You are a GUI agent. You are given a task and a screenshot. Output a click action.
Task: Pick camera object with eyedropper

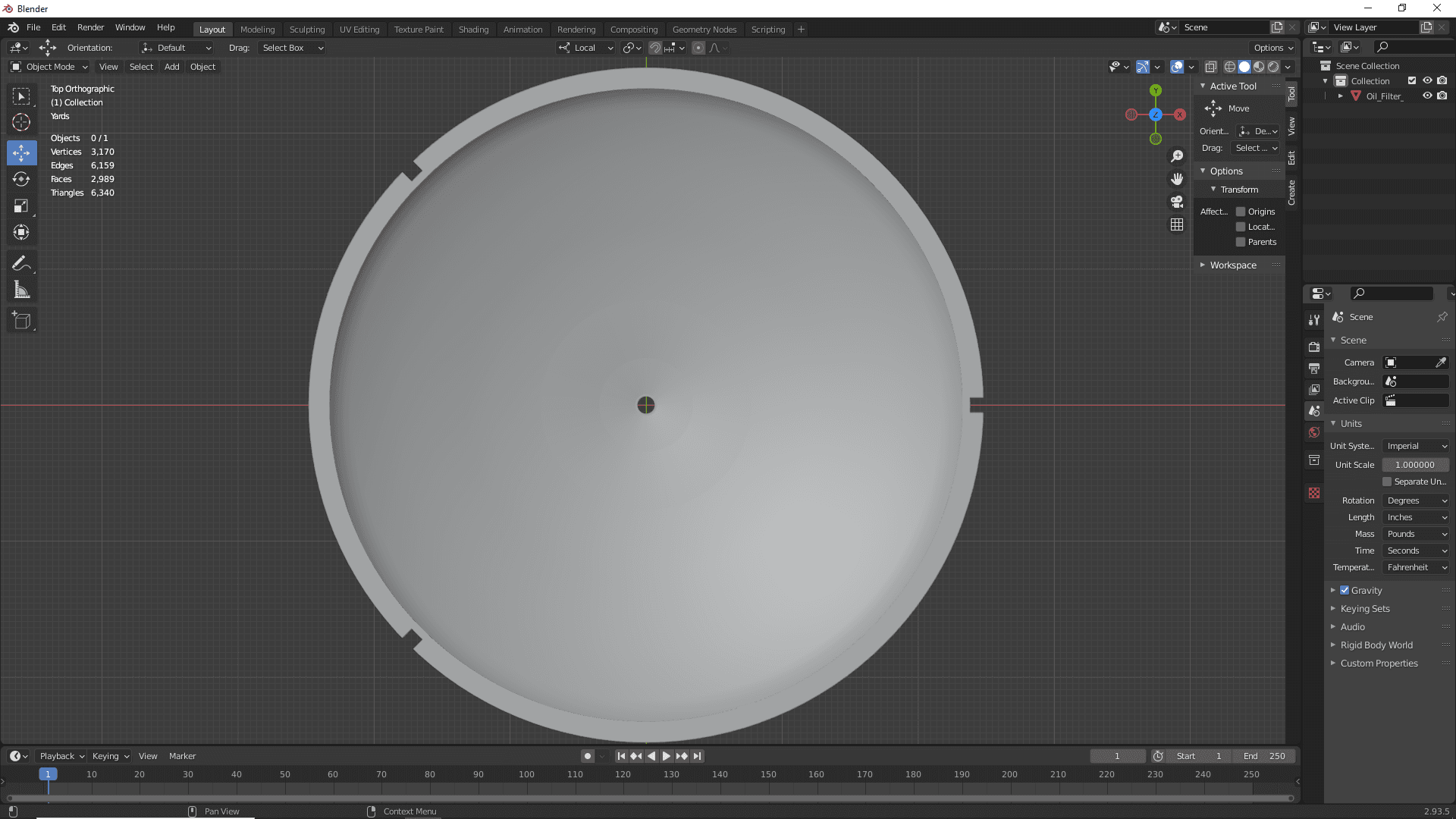point(1441,362)
